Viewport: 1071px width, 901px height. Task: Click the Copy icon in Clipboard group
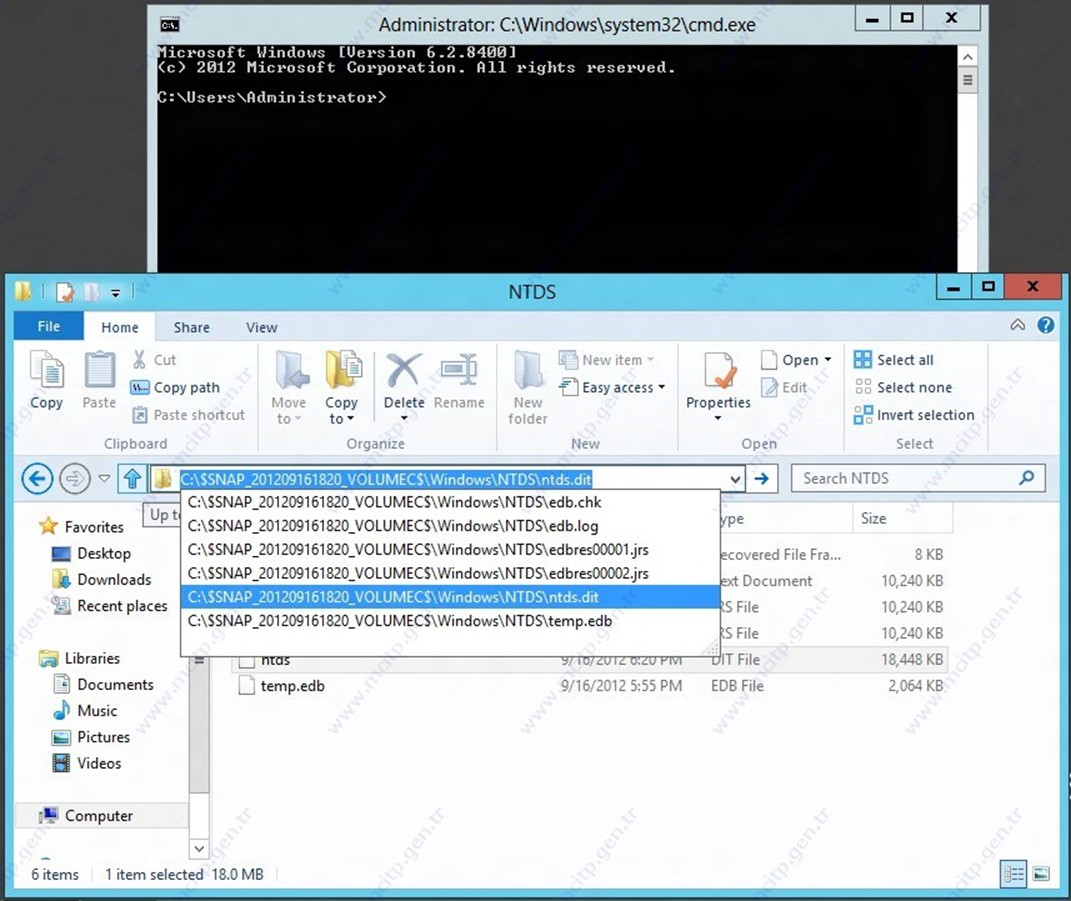click(46, 380)
